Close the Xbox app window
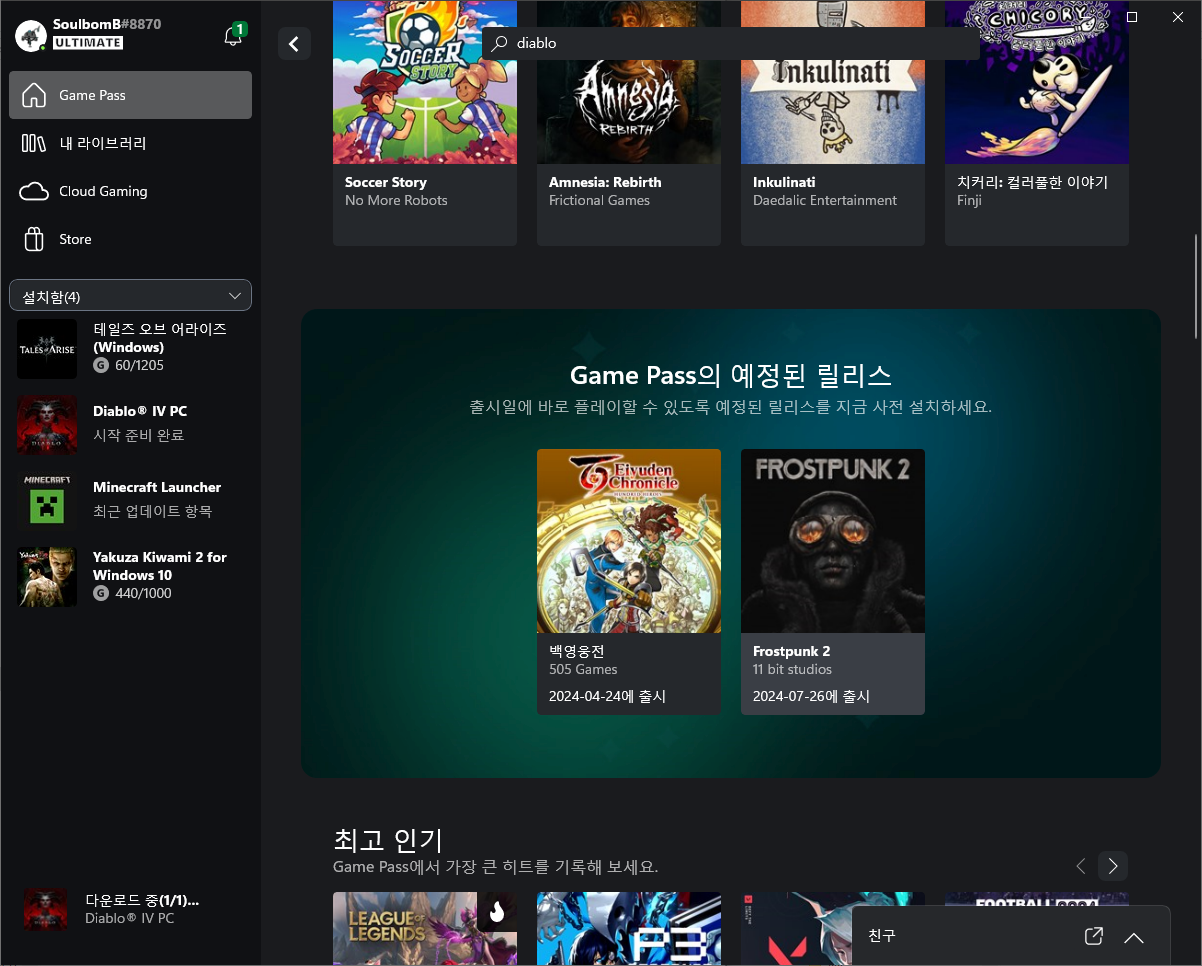This screenshot has width=1202, height=966. (1178, 17)
